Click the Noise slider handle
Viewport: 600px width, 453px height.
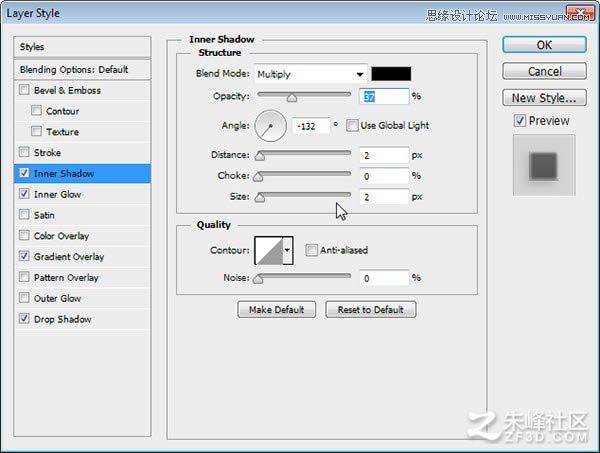258,279
